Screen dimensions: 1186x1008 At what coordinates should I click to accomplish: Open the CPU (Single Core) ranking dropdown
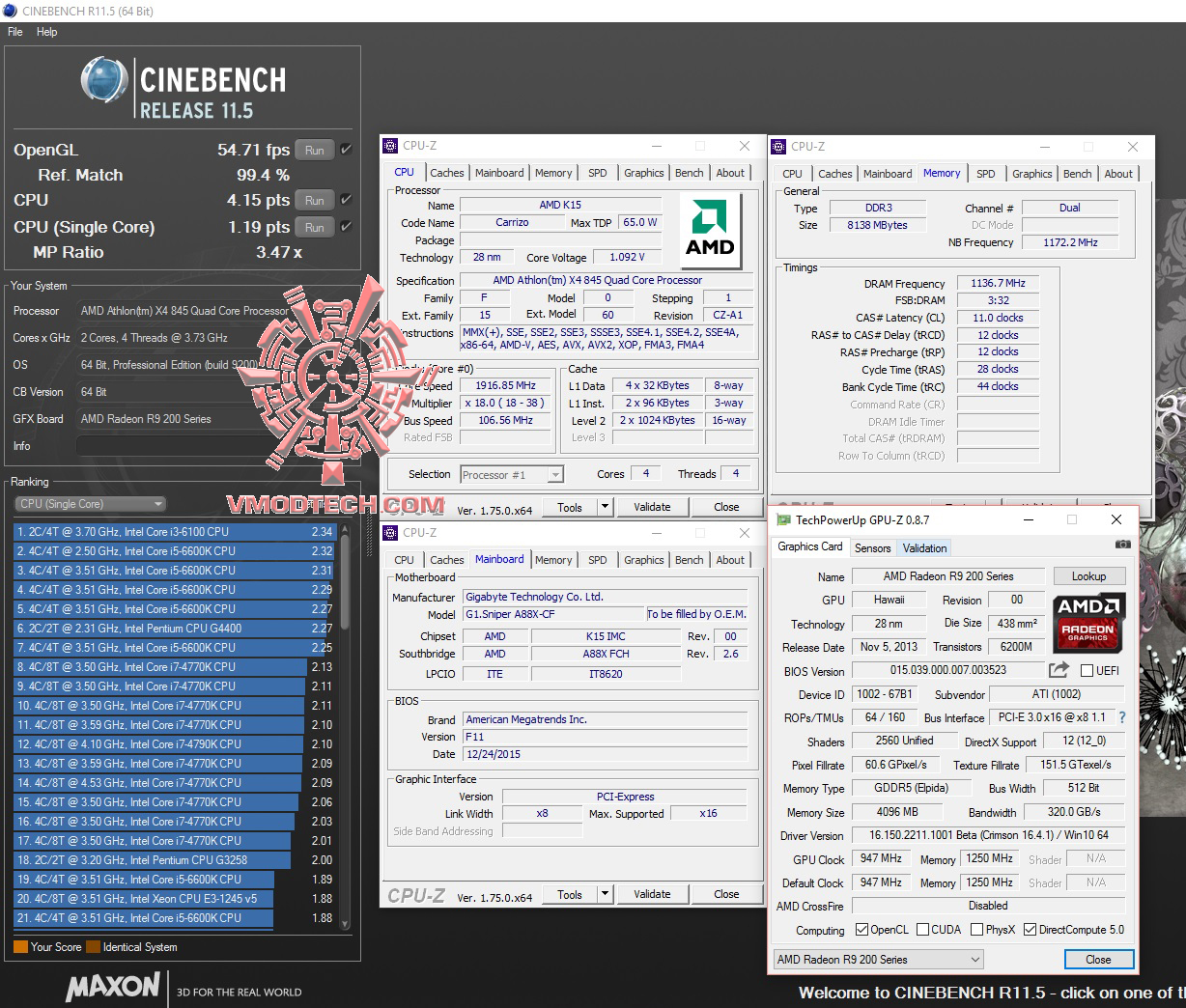[90, 504]
